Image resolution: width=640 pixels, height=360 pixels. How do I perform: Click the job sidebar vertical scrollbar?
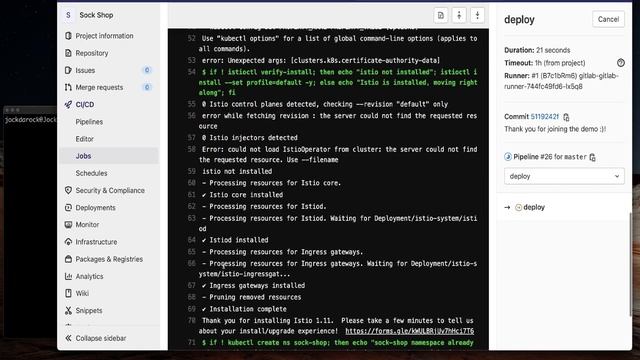[x=631, y=264]
